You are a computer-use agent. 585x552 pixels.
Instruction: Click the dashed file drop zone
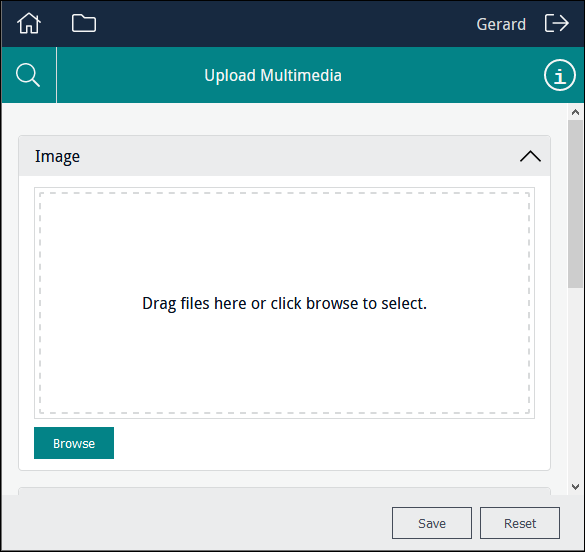pyautogui.click(x=284, y=303)
